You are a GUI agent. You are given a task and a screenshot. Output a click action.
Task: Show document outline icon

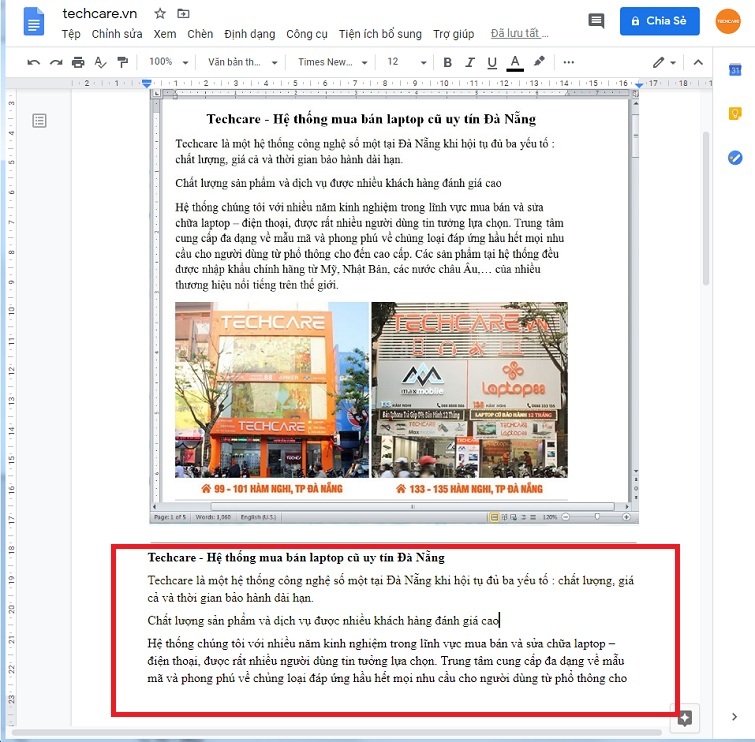point(39,121)
